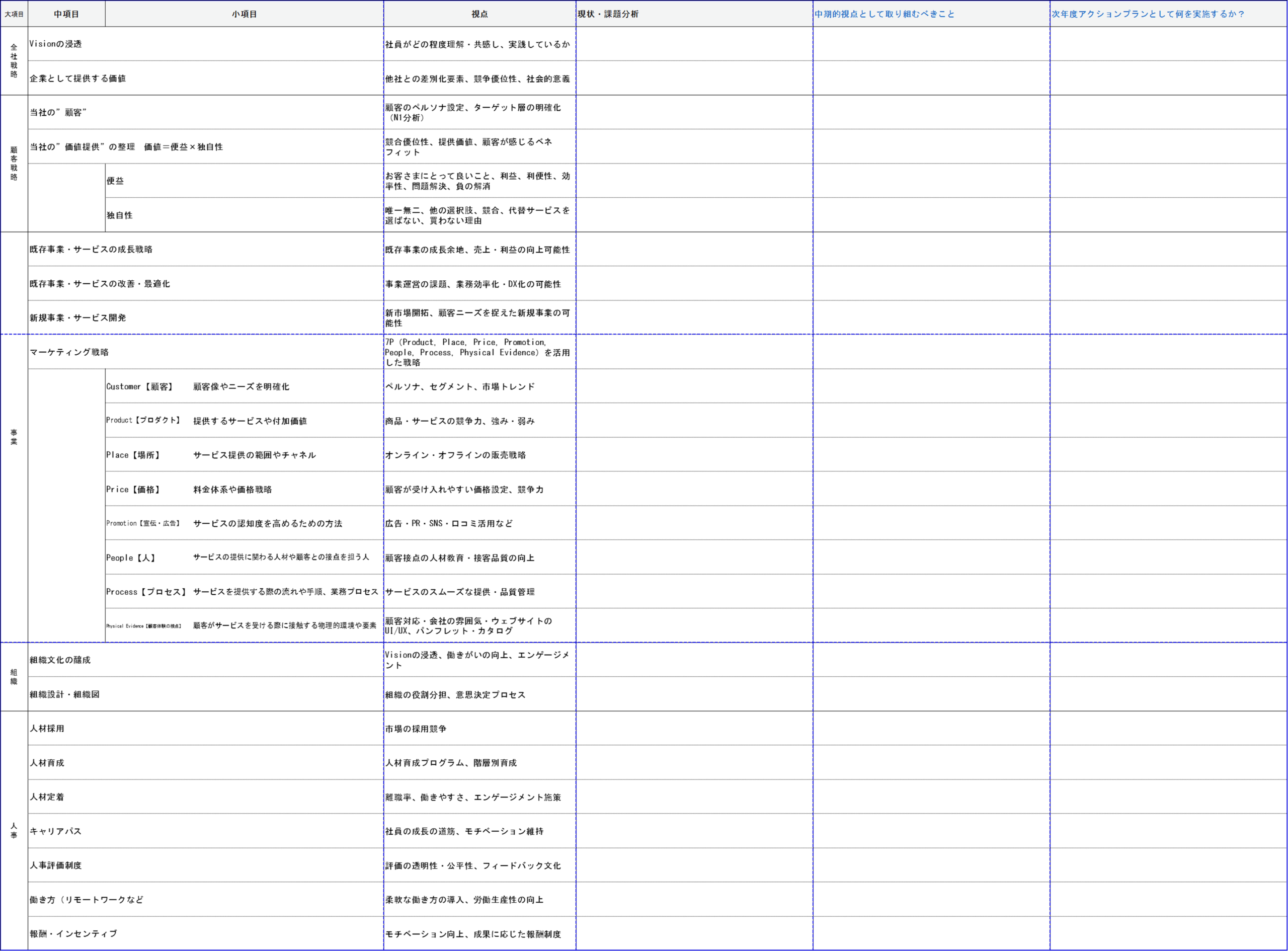
Task: Select first blank cell below 視点 header
Action: [x=479, y=44]
